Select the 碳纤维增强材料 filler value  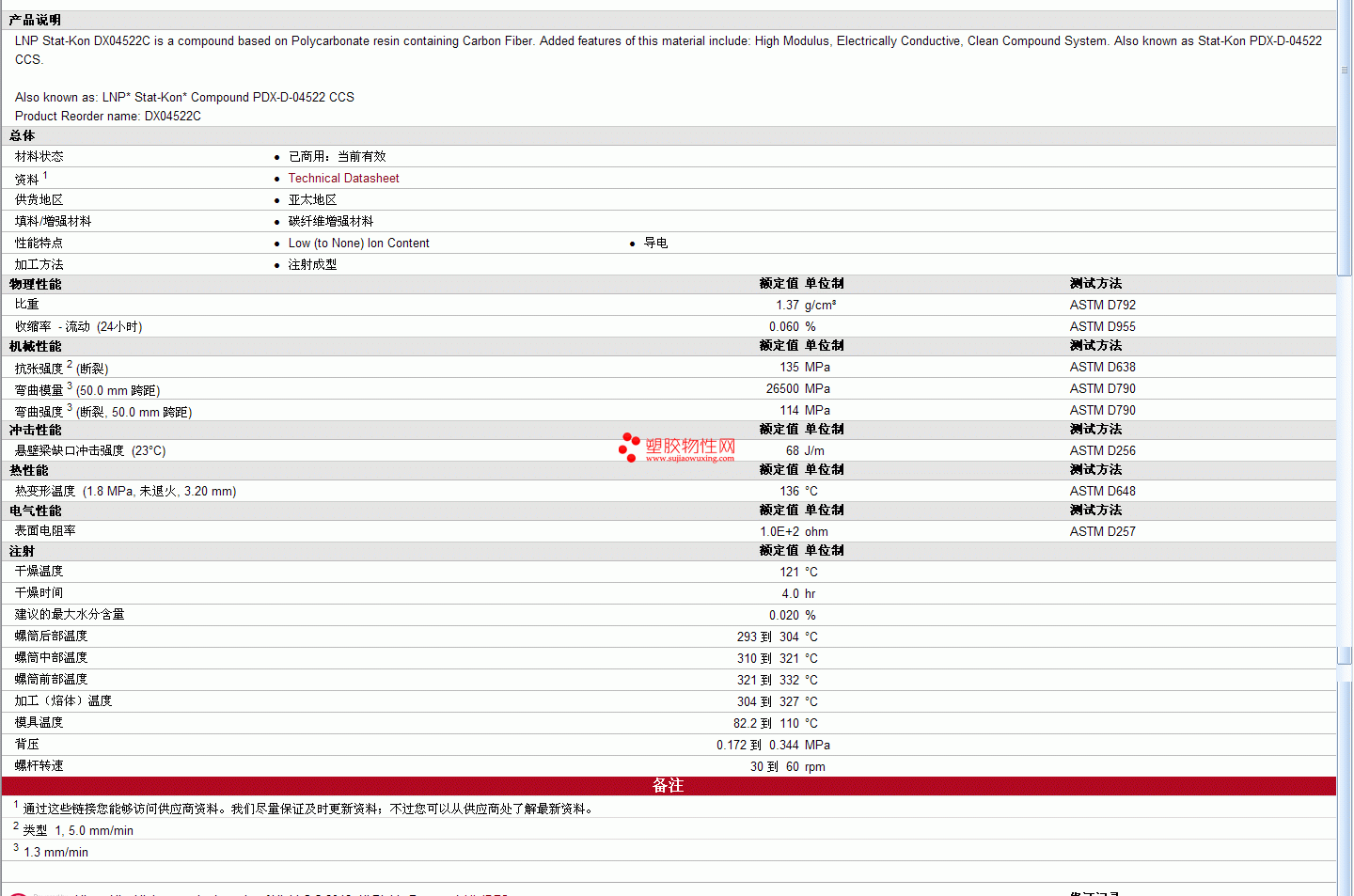330,221
